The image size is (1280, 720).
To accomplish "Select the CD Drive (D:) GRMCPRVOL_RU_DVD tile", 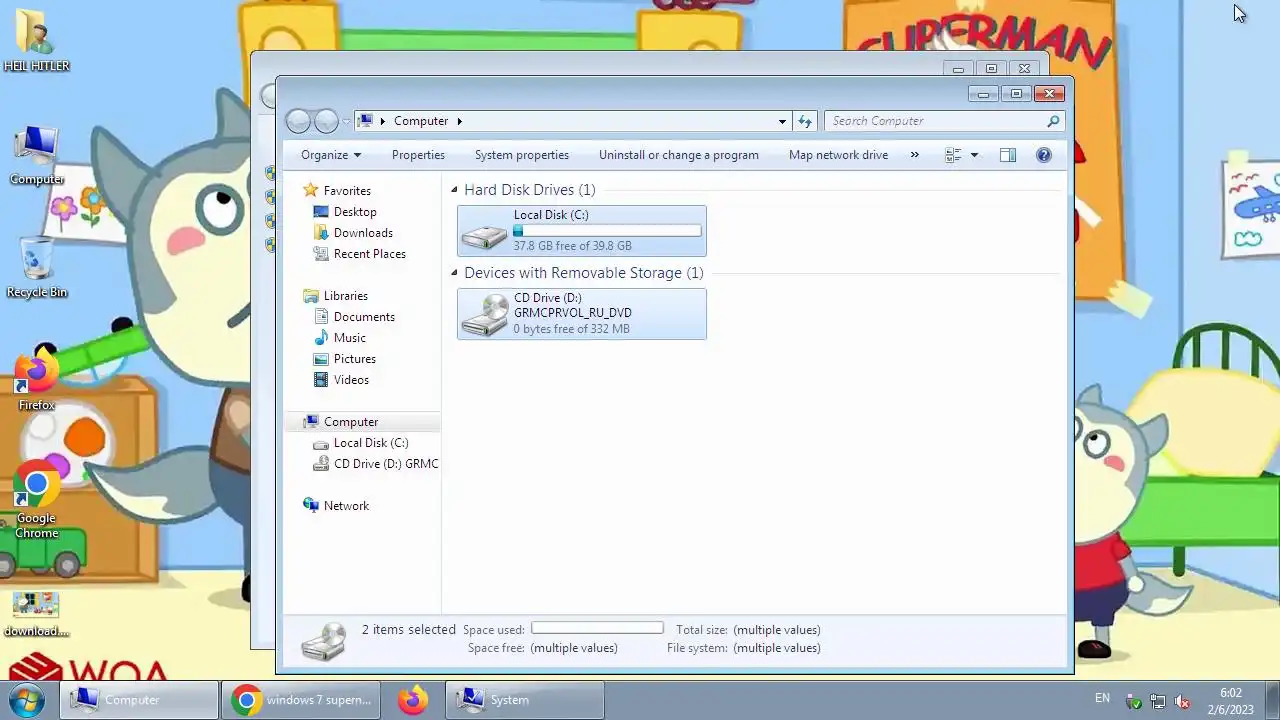I will [582, 314].
